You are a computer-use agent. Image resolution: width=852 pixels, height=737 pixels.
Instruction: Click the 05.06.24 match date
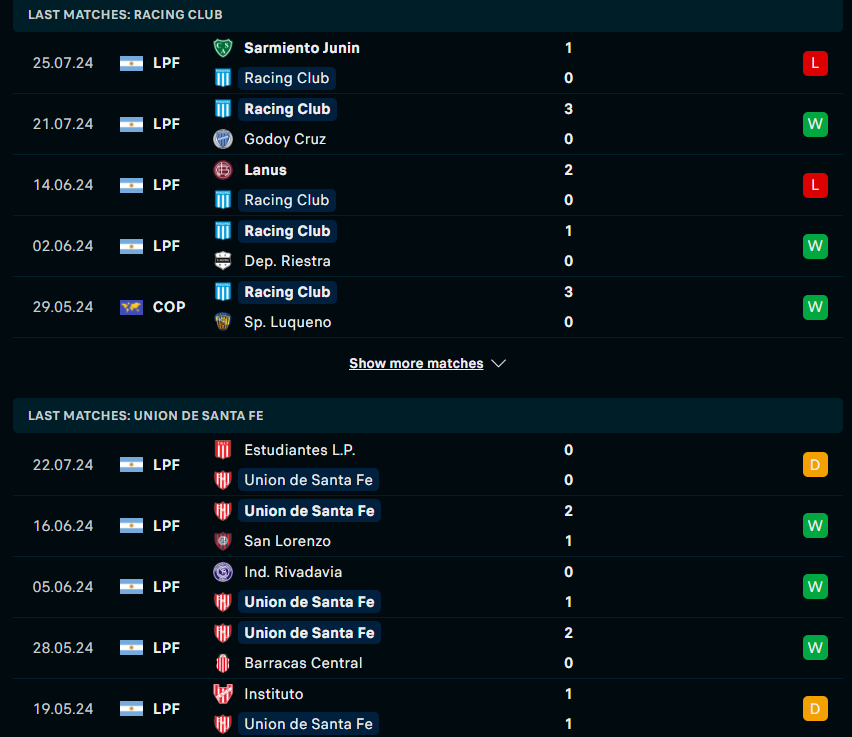pos(63,587)
